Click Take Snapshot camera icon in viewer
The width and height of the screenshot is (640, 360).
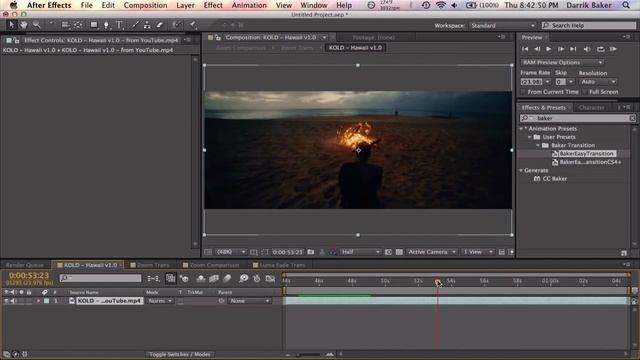pos(311,252)
